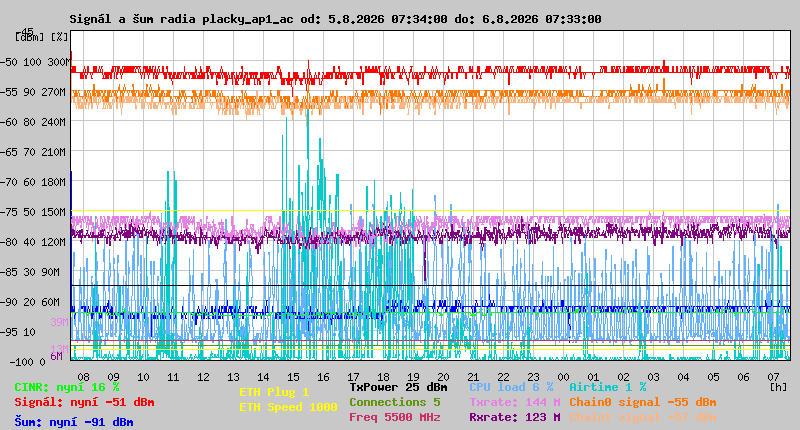
Task: Click the "13" hour label on the time axis
Action: [233, 377]
